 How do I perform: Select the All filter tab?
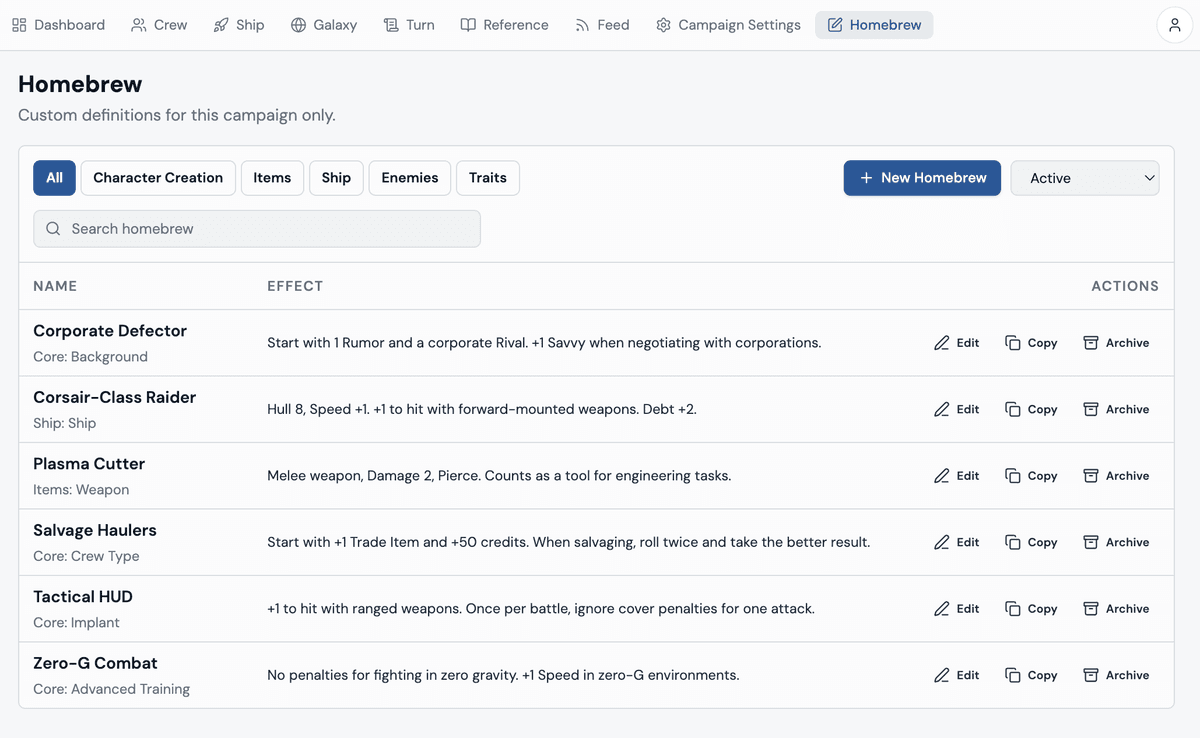click(x=54, y=178)
